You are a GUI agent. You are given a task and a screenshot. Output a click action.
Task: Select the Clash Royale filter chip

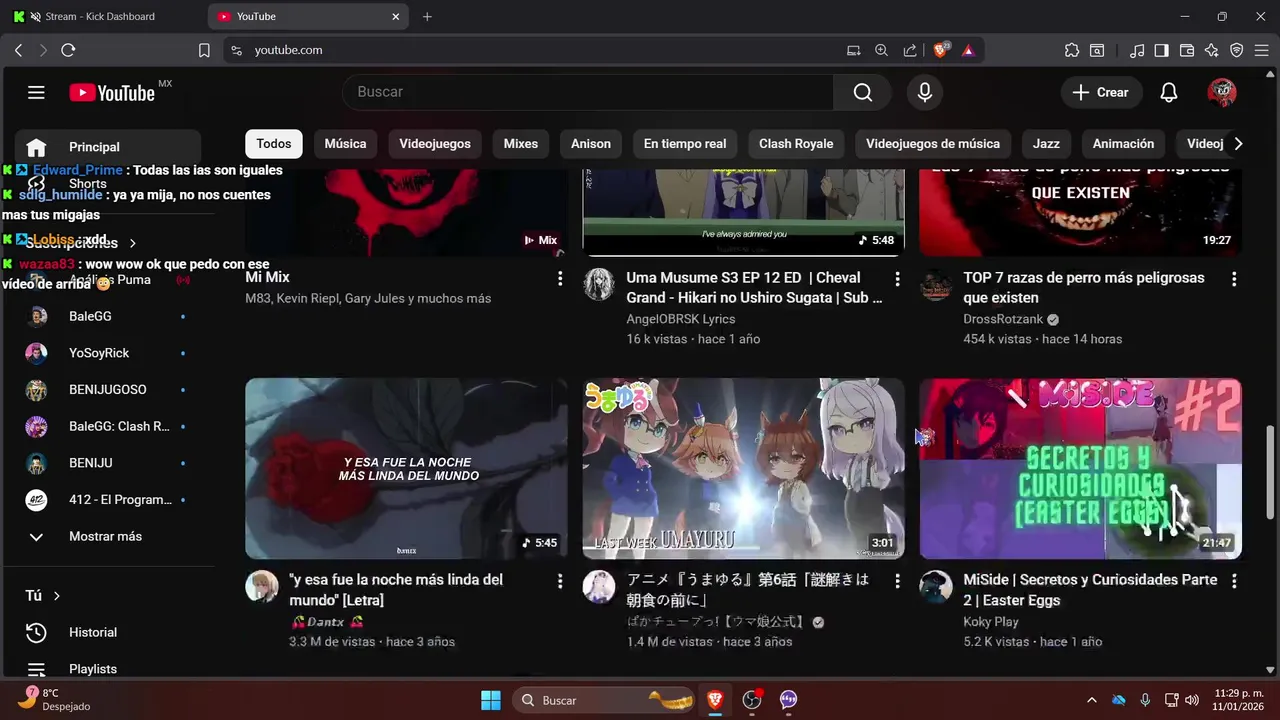point(796,144)
